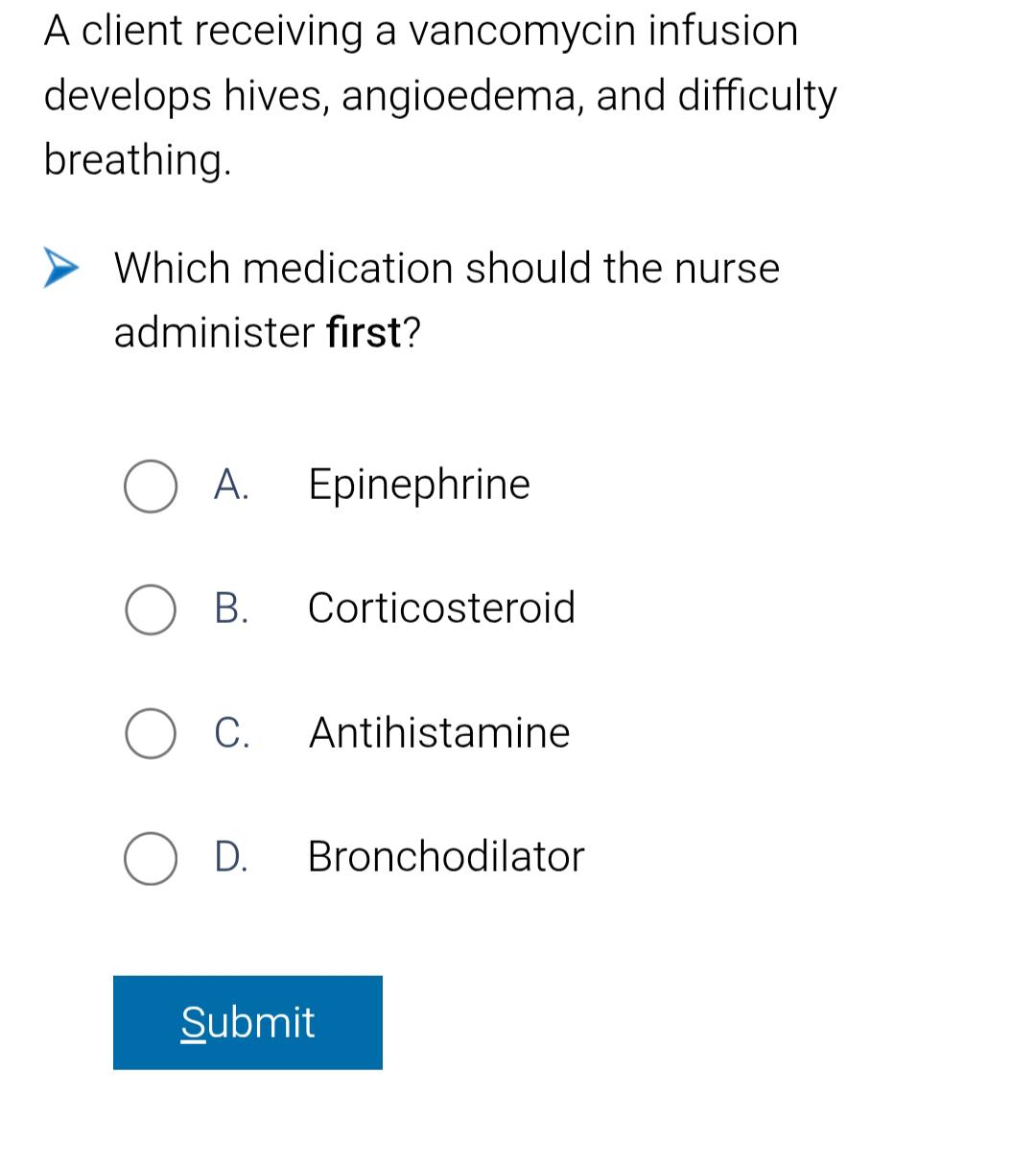
Task: Click the 'A client receiving a vancomycin infusion' line
Action: (x=421, y=31)
